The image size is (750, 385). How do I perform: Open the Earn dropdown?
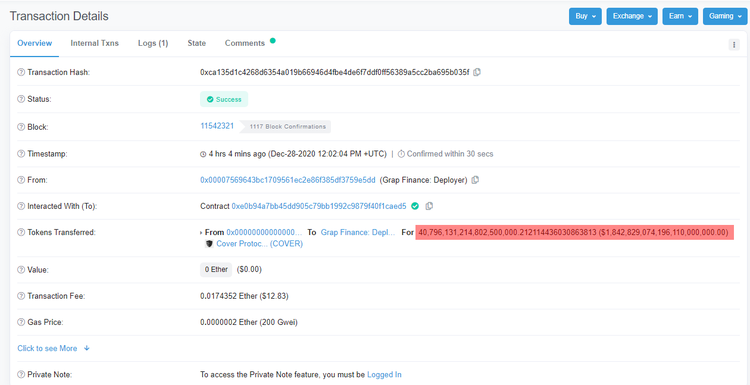680,16
